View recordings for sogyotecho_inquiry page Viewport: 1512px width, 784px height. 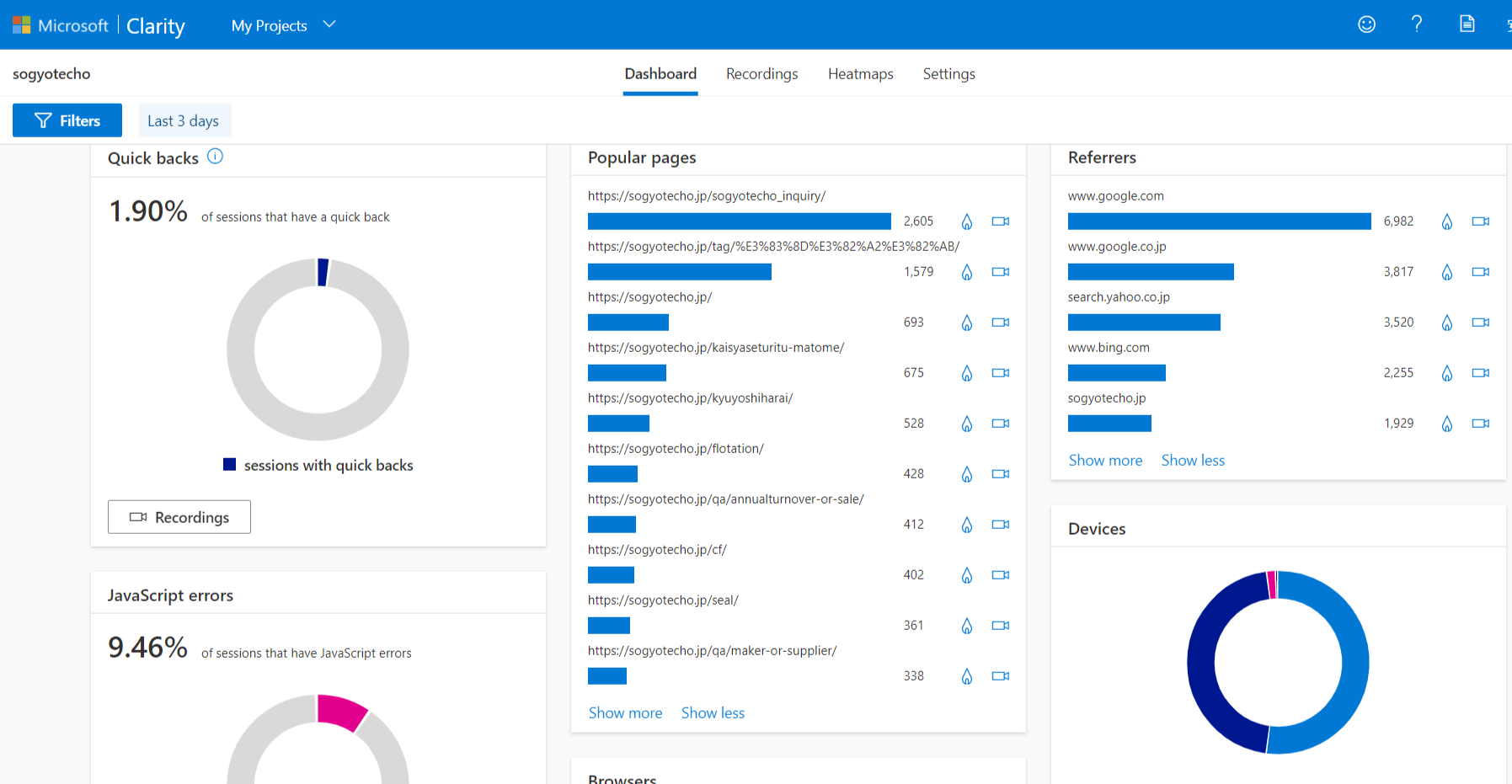(1000, 221)
